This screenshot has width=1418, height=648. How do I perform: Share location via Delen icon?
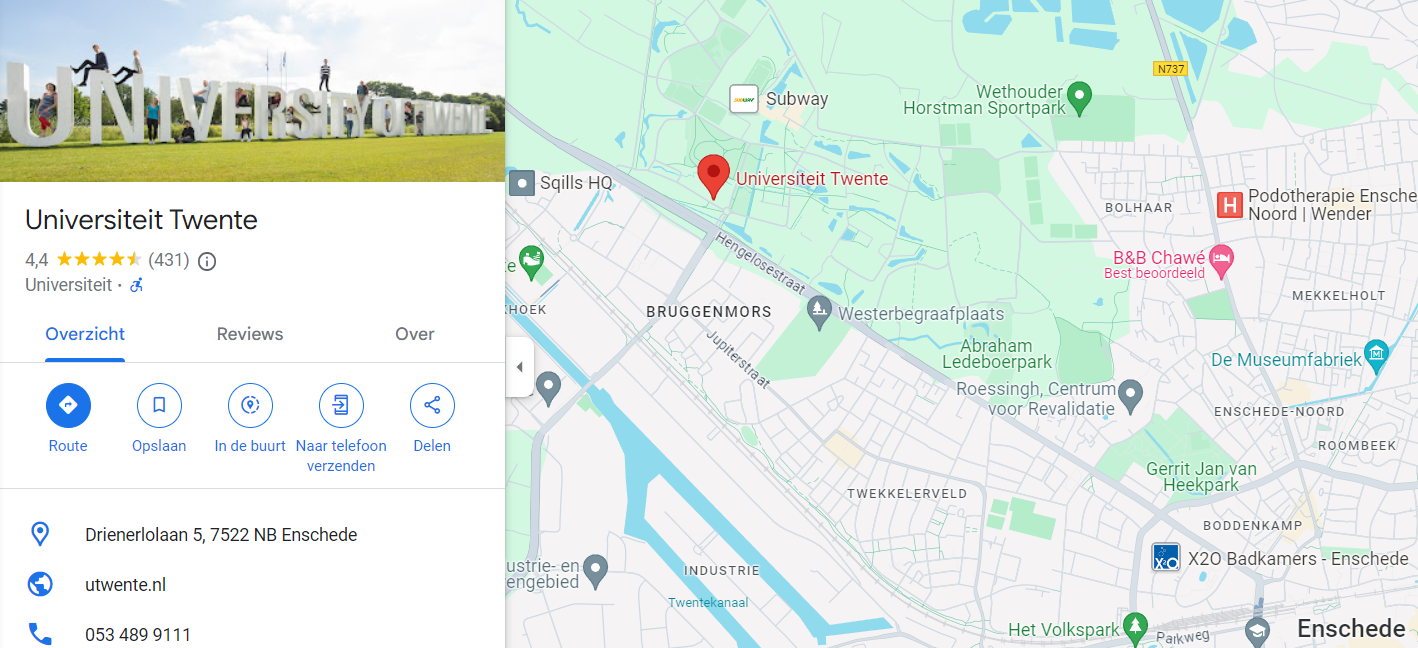[x=432, y=405]
